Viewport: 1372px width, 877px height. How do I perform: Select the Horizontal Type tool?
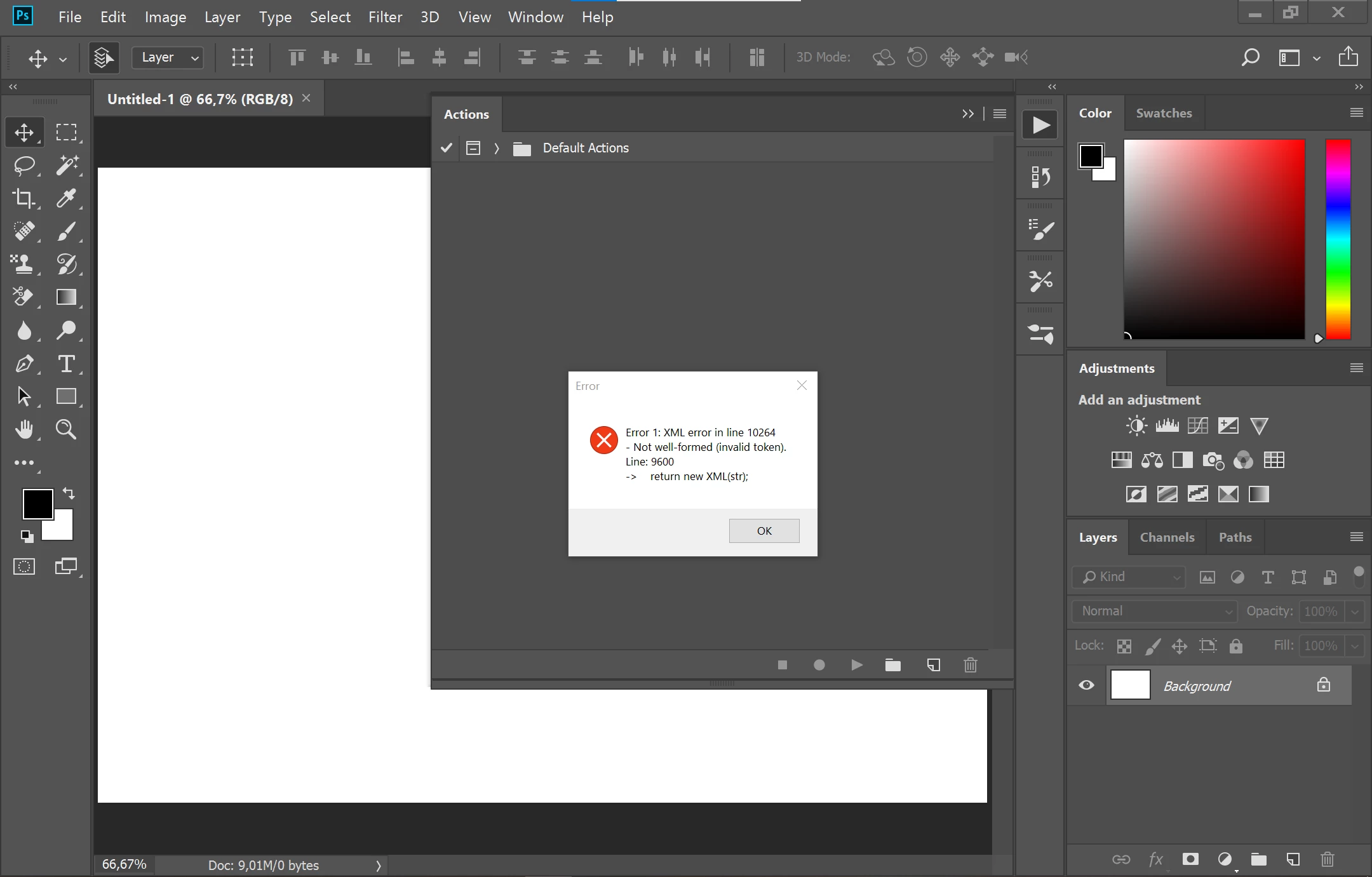(x=66, y=364)
